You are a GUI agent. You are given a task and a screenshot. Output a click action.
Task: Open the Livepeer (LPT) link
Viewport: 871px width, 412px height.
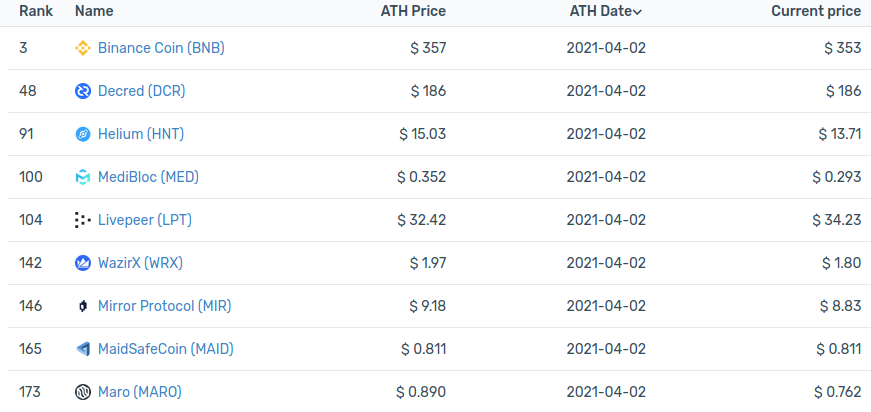pyautogui.click(x=145, y=220)
